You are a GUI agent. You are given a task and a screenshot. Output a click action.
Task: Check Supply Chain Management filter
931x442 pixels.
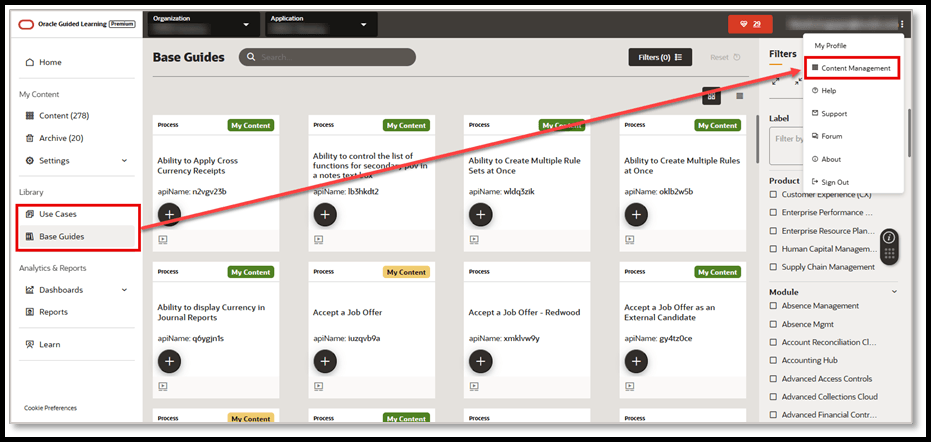click(x=773, y=267)
